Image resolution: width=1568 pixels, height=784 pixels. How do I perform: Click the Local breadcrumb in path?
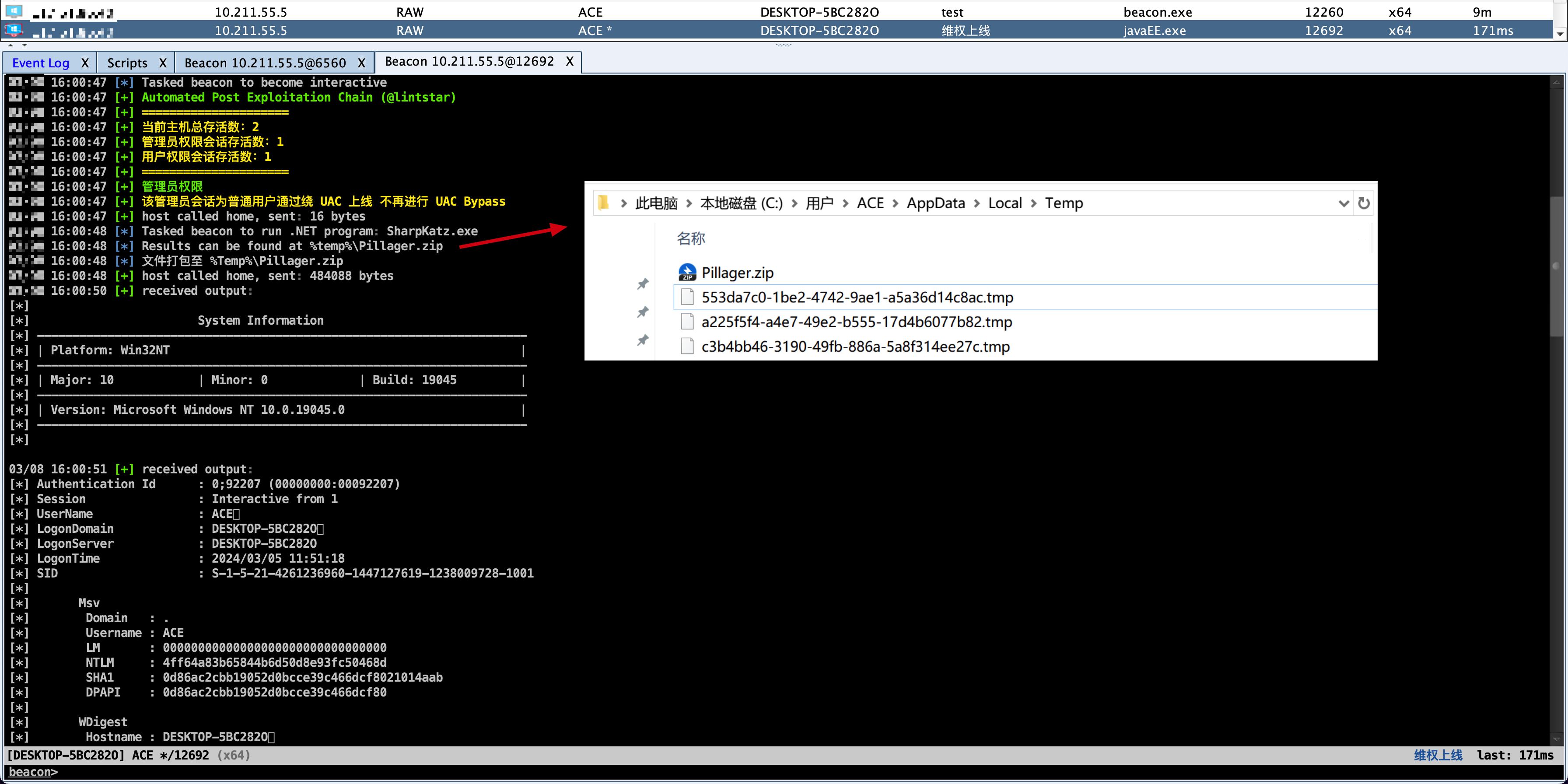point(1004,203)
